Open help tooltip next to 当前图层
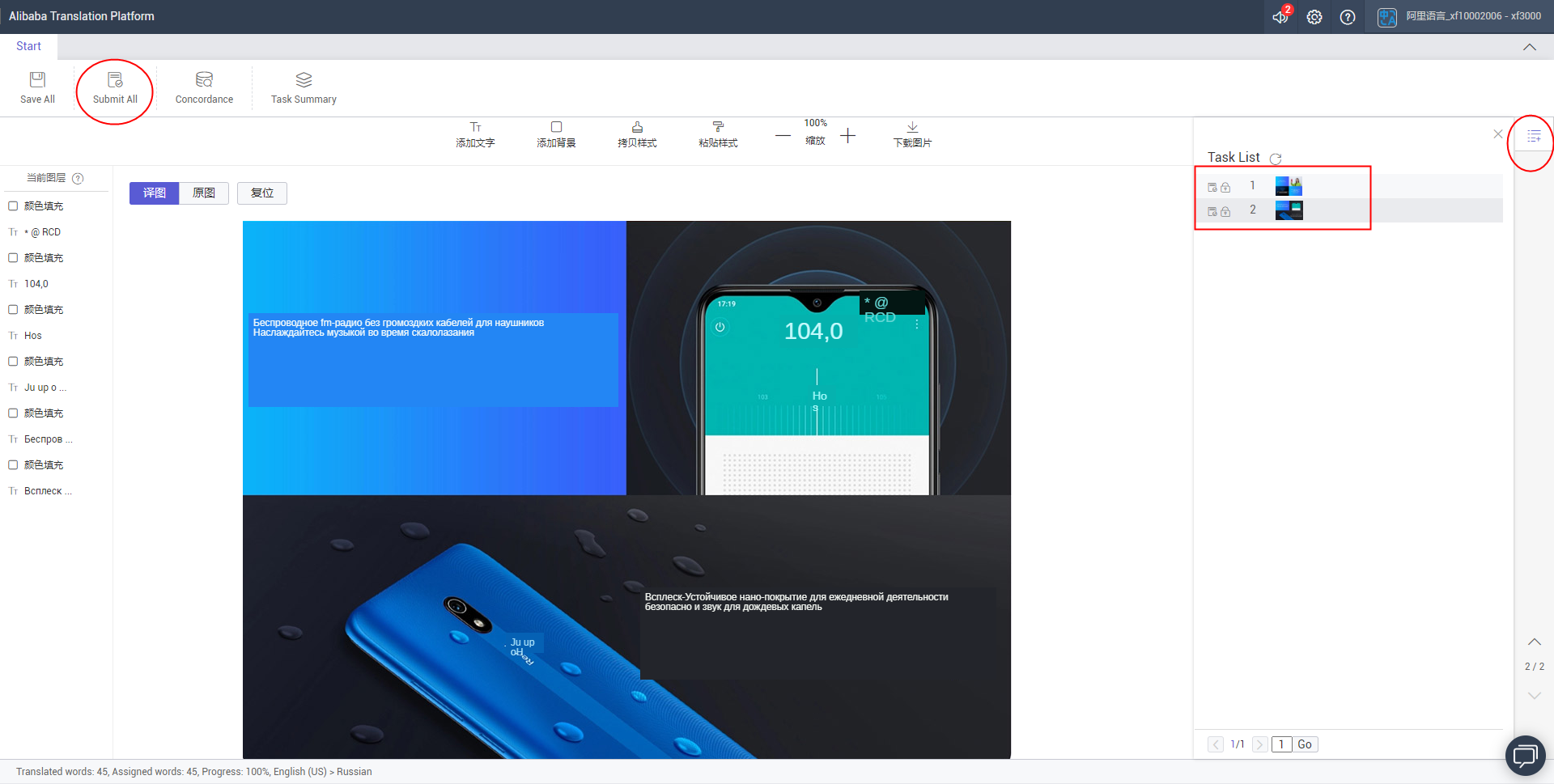 point(78,178)
